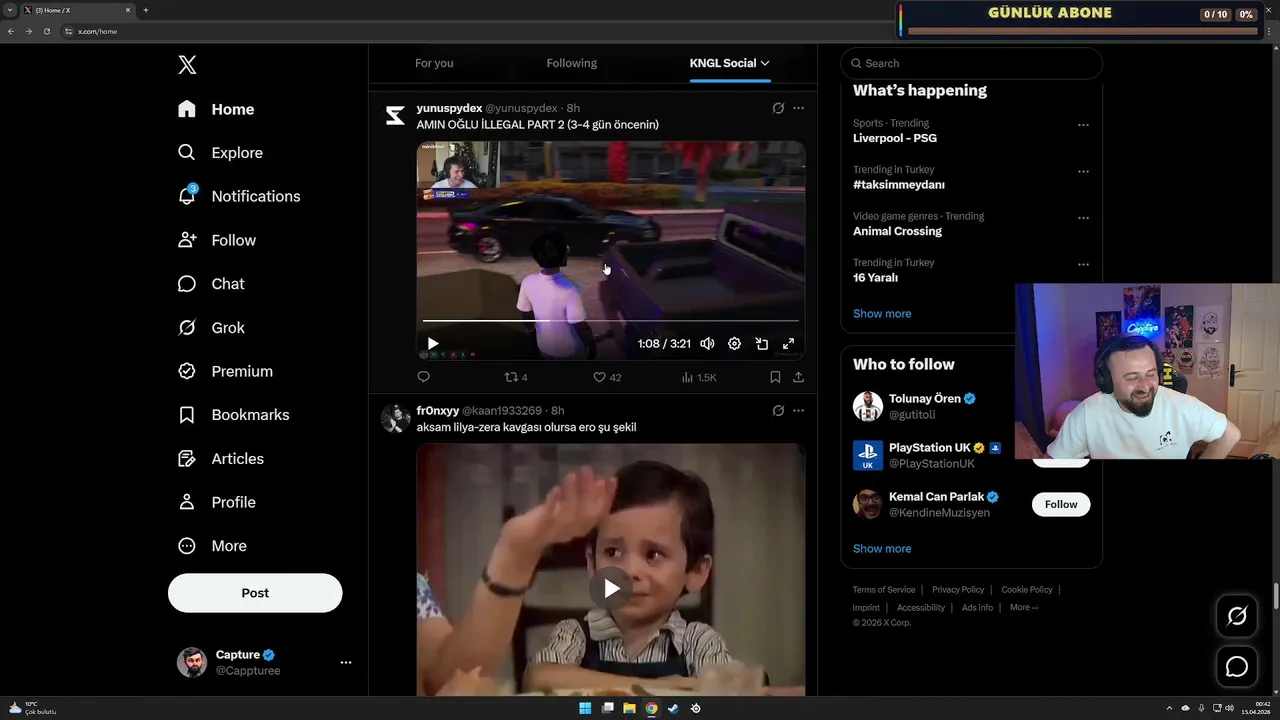The width and height of the screenshot is (1280, 720).
Task: Open floating chat messages button
Action: pos(1237,667)
